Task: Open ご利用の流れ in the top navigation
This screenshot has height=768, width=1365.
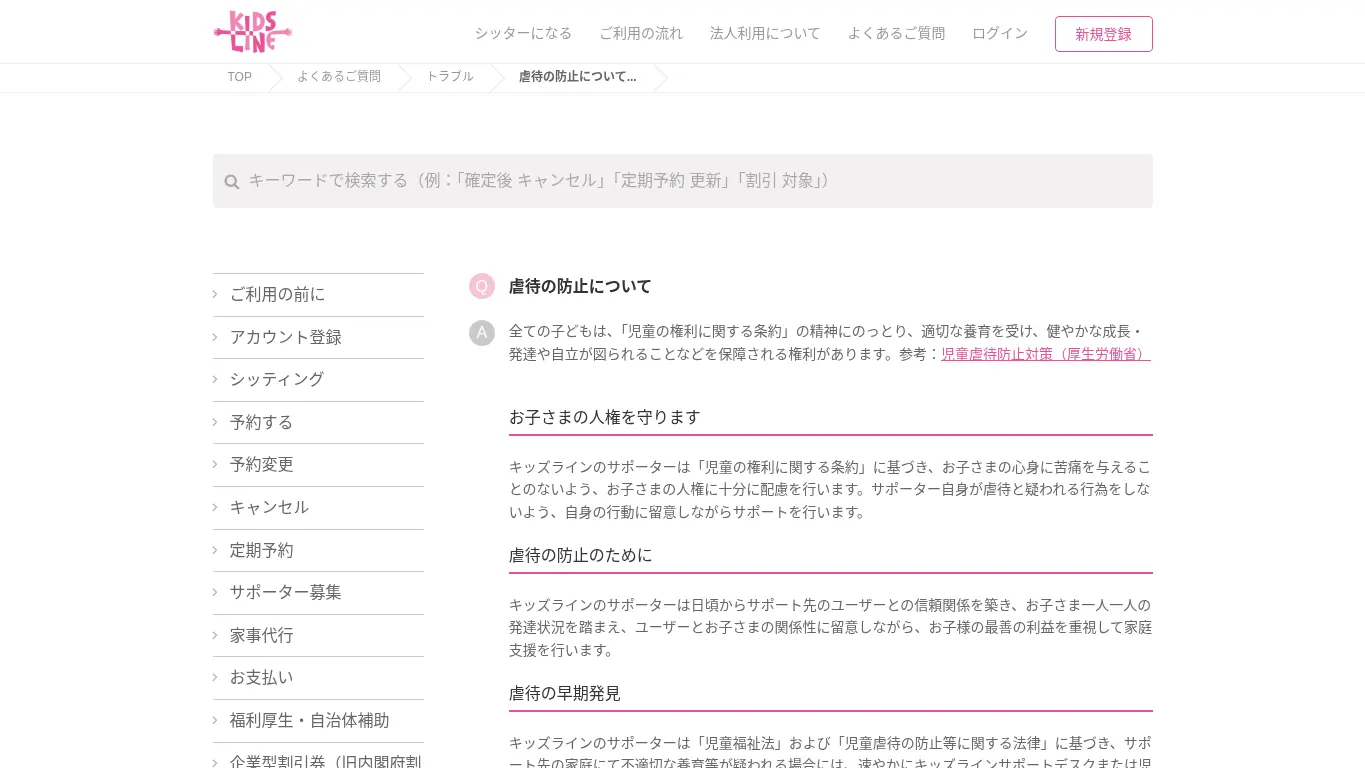Action: 641,33
